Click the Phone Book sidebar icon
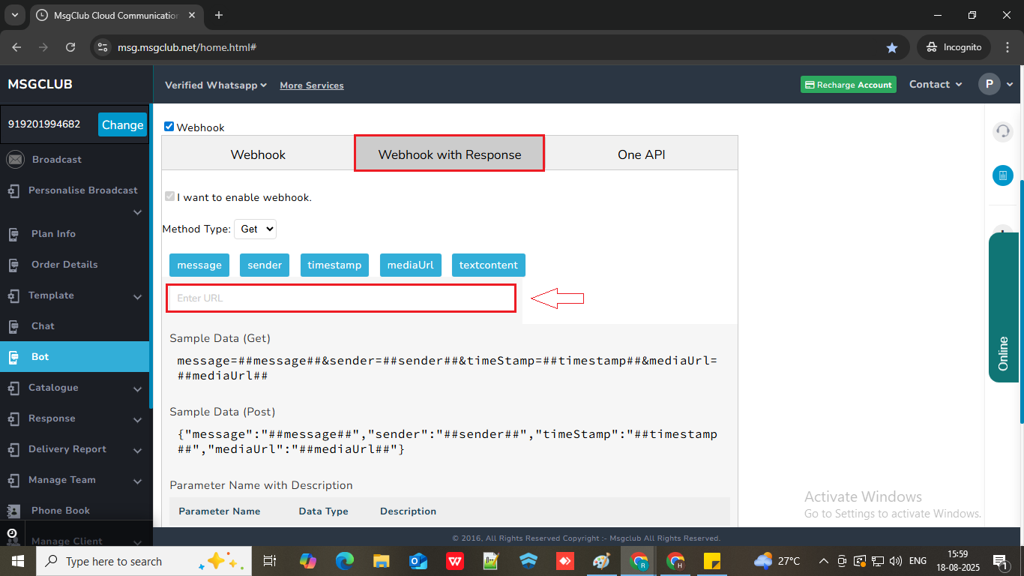 14,511
